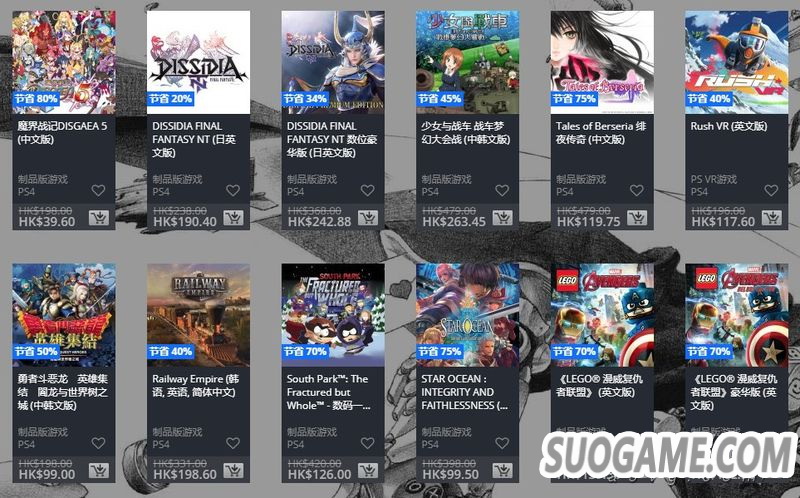Open the Railway Empire cover image
800x498 pixels.
pos(198,315)
